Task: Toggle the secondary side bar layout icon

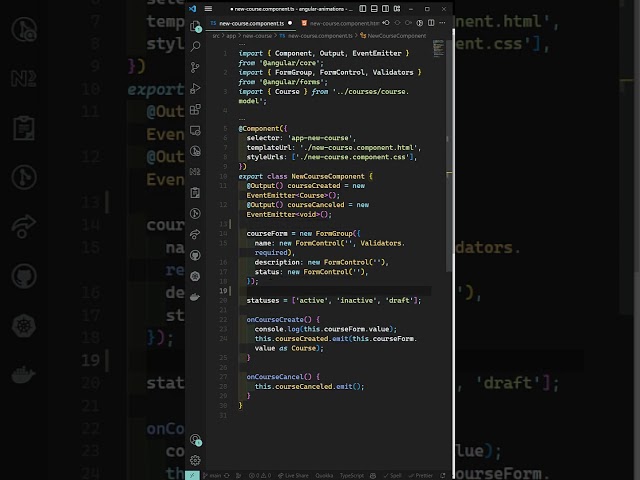Action: click(x=385, y=9)
